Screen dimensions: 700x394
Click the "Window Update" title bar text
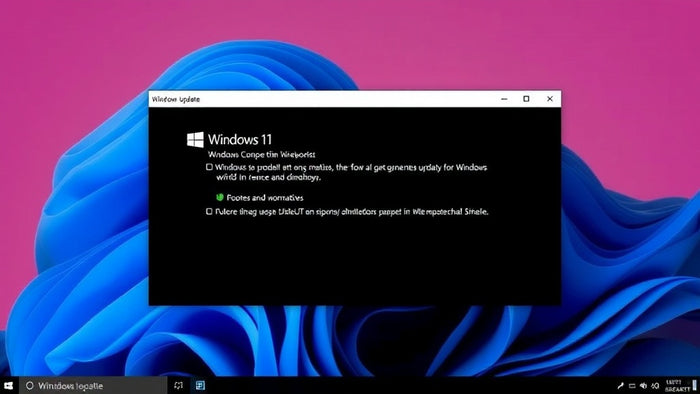176,99
